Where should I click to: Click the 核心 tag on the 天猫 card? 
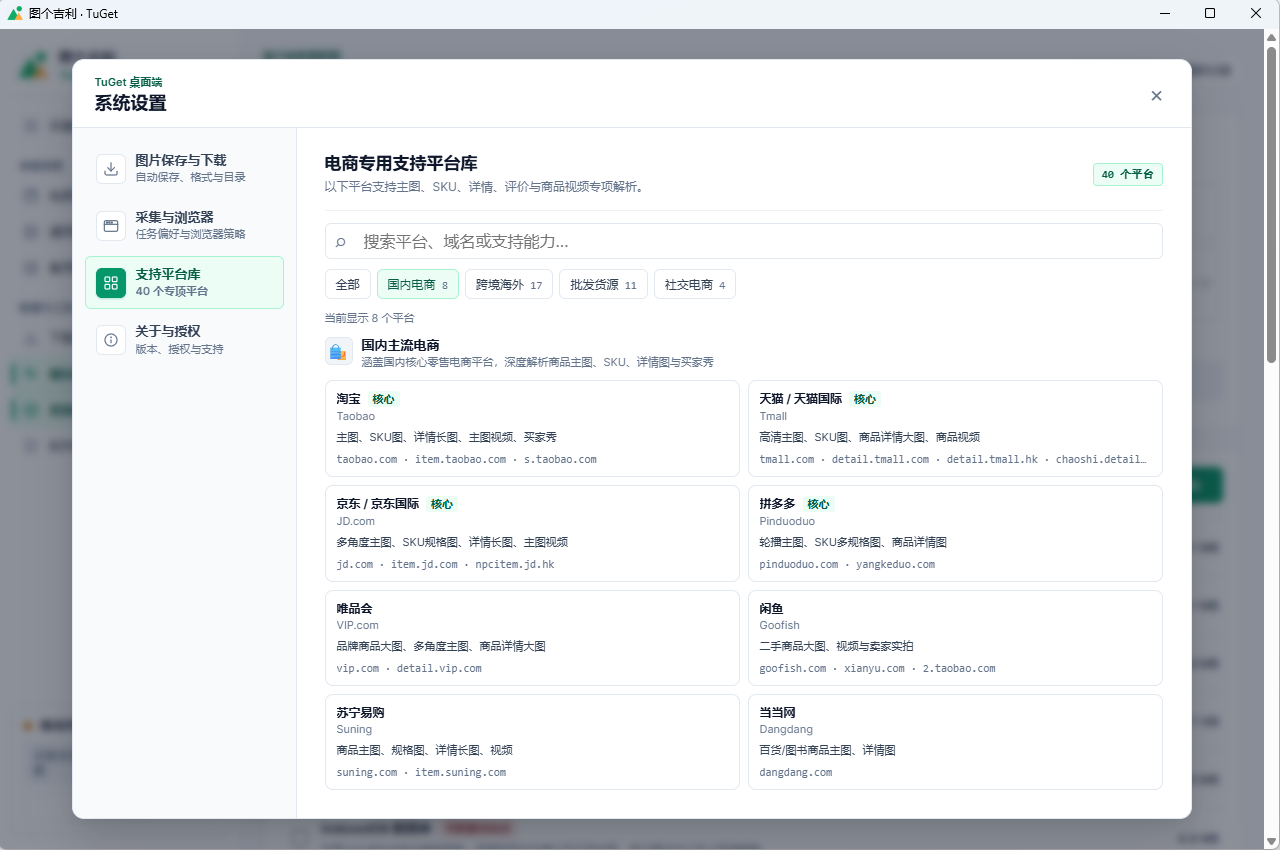[x=865, y=399]
